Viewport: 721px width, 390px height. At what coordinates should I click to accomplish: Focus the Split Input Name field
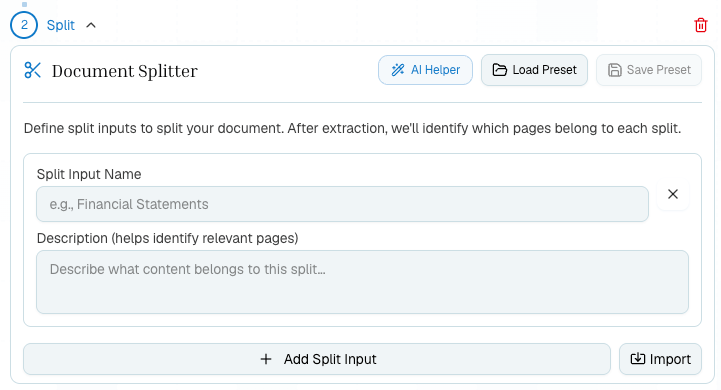point(343,204)
